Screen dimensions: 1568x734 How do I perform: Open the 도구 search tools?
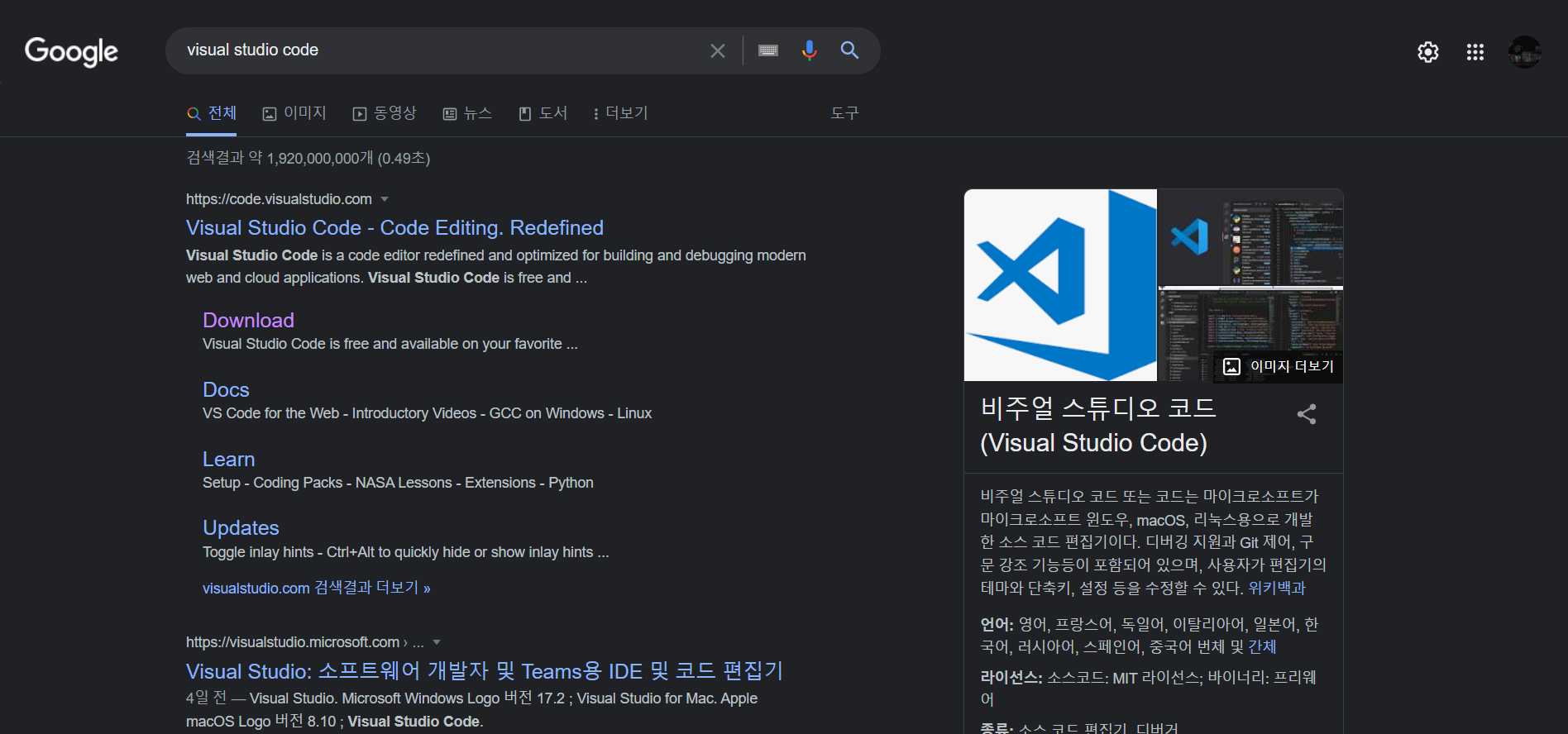point(844,113)
